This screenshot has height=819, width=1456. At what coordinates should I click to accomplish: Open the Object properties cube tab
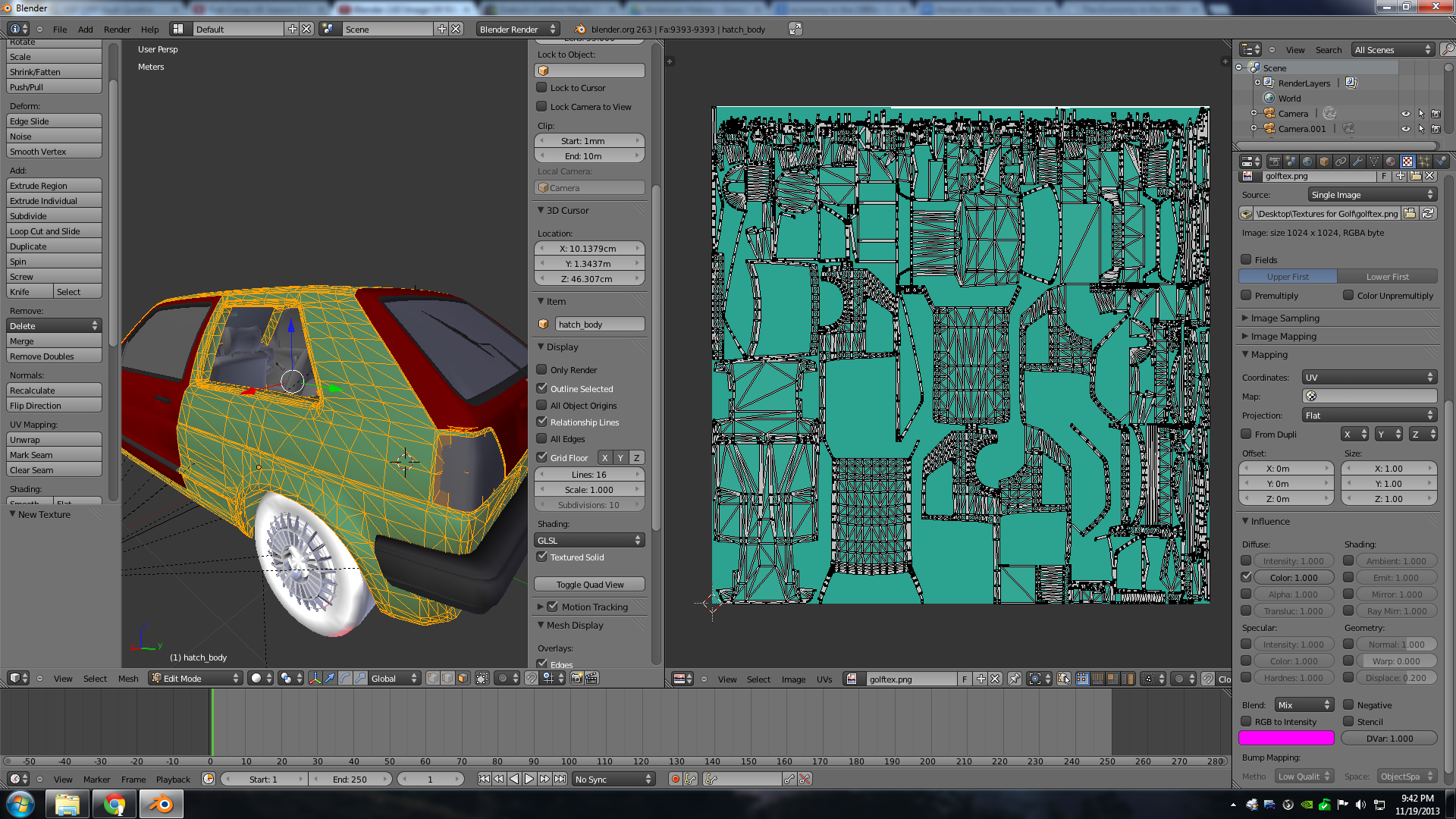pos(1324,161)
